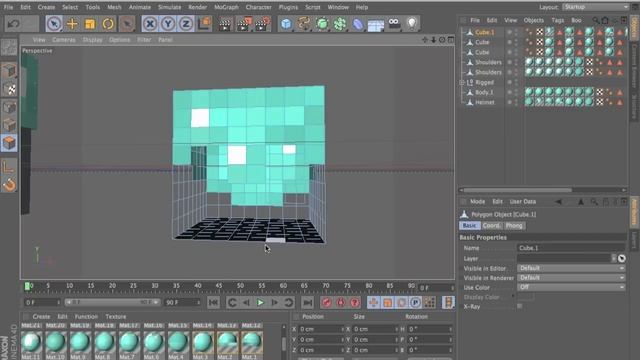Screen dimensions: 640x360
Task: Open Edit Render Settings clapperboard icon
Action: (x=262, y=24)
